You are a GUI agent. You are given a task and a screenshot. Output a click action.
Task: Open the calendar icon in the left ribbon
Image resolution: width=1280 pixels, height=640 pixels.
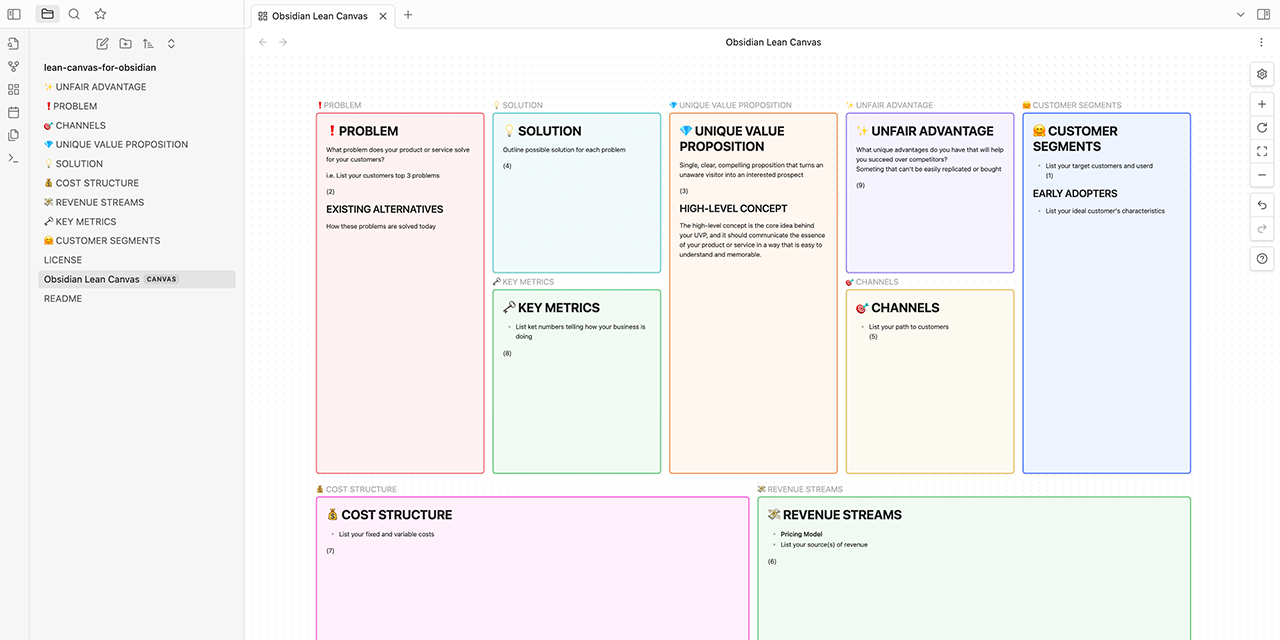coord(13,112)
